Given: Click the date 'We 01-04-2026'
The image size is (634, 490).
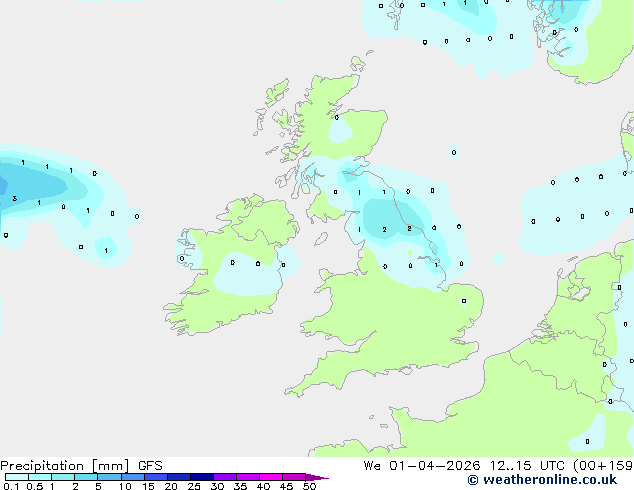Looking at the screenshot, I should click(422, 466).
